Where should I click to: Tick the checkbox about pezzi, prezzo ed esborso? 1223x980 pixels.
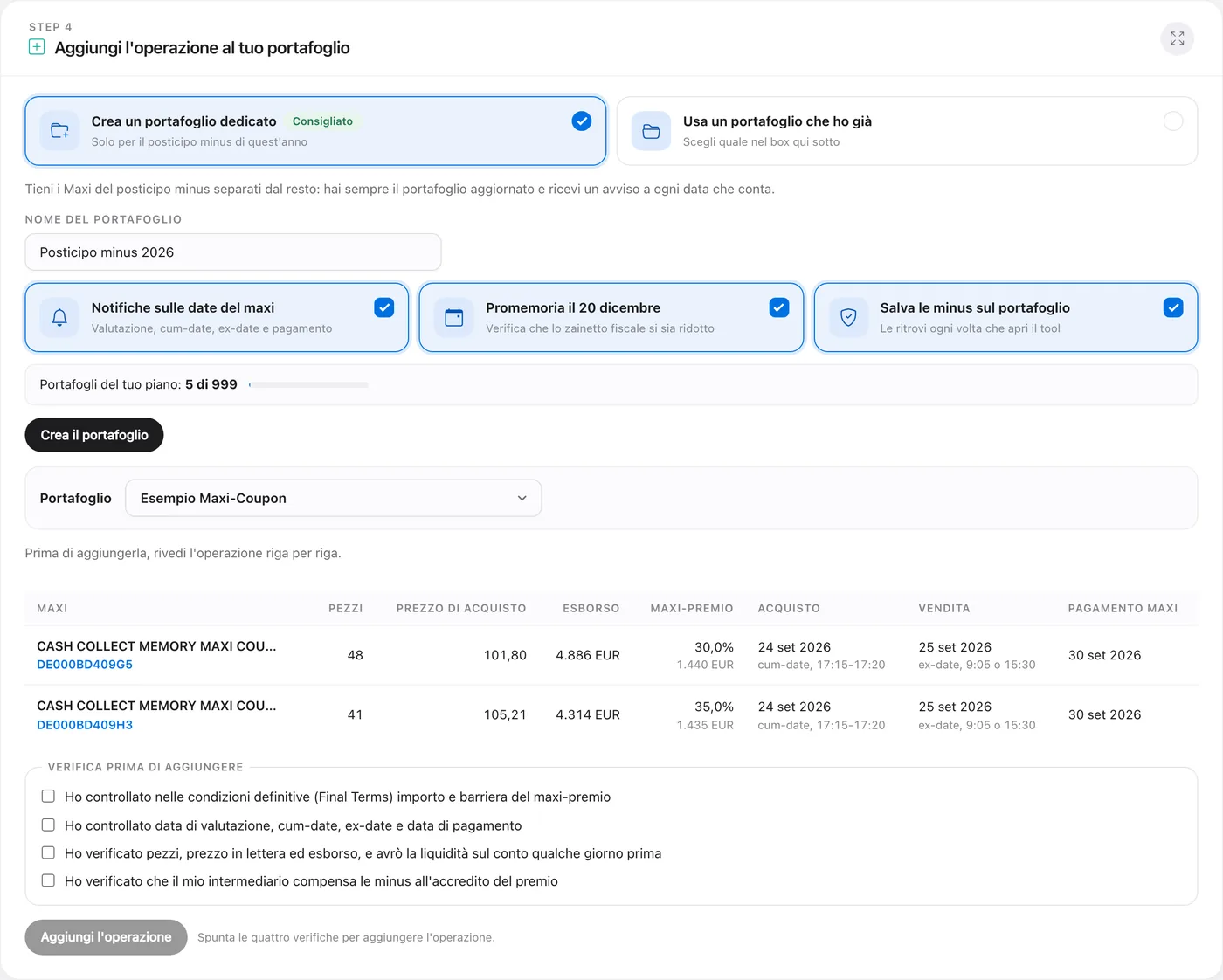pos(48,852)
